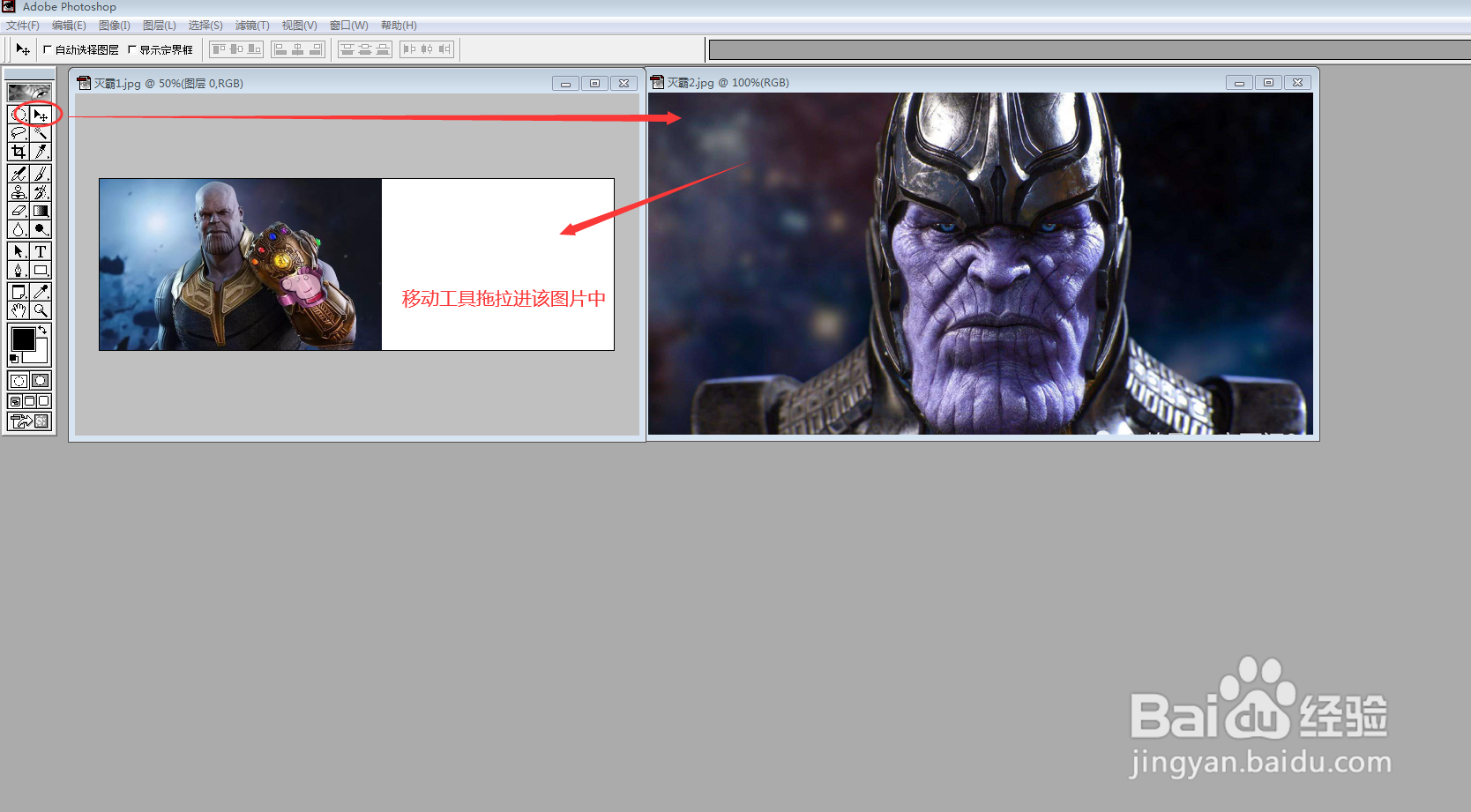This screenshot has width=1471, height=812.
Task: Open foreground color picker
Action: coord(23,339)
